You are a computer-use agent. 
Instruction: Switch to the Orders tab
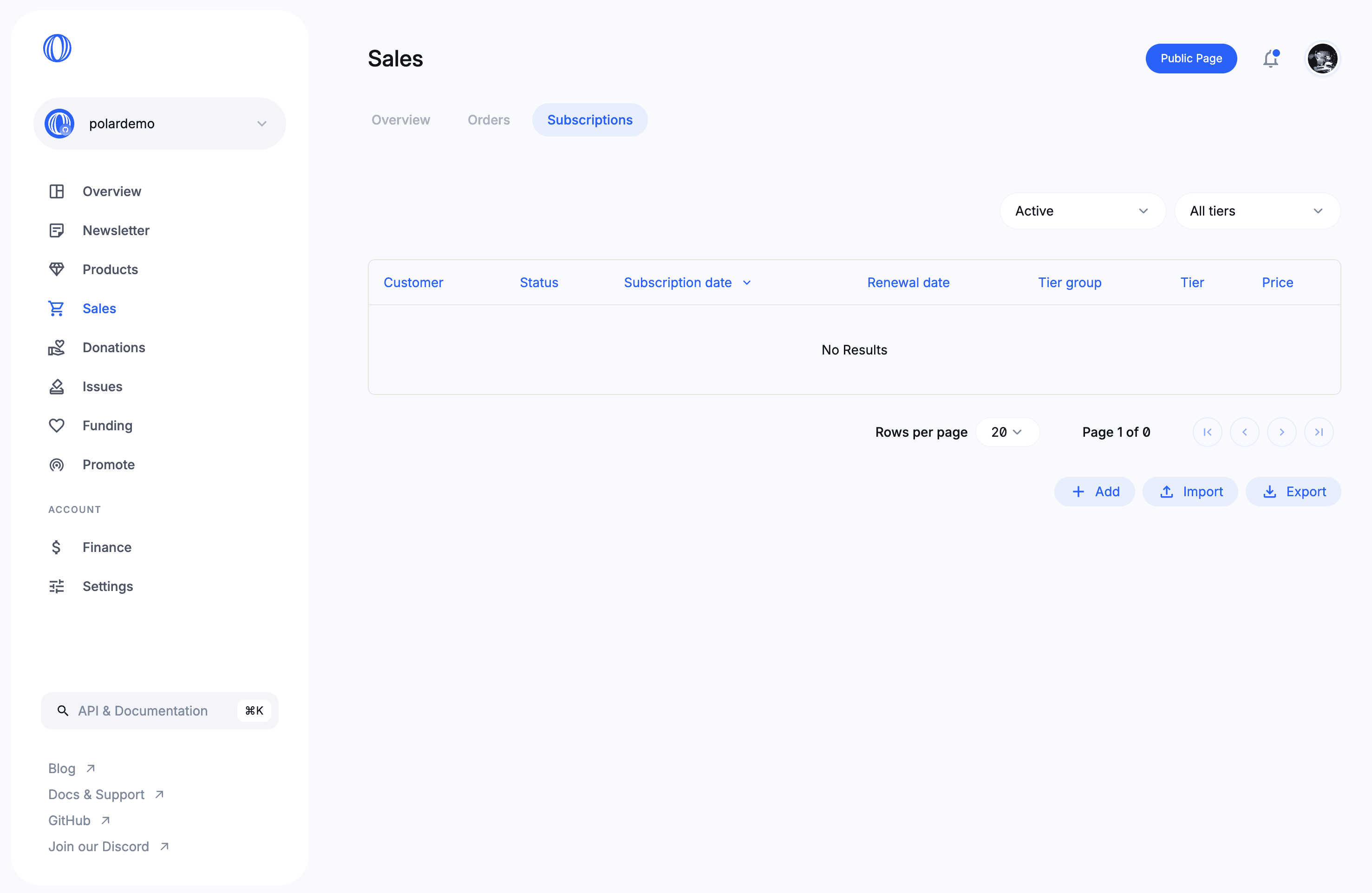pos(488,120)
